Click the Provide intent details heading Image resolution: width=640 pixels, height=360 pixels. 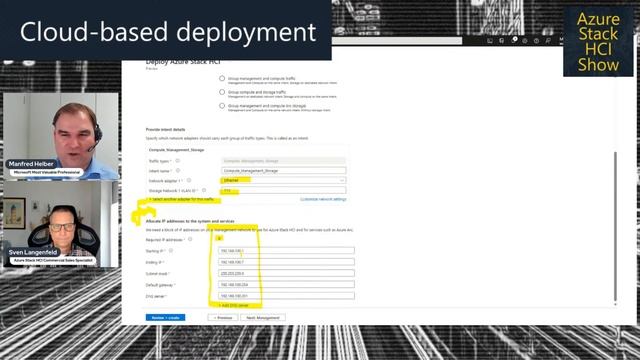click(165, 129)
